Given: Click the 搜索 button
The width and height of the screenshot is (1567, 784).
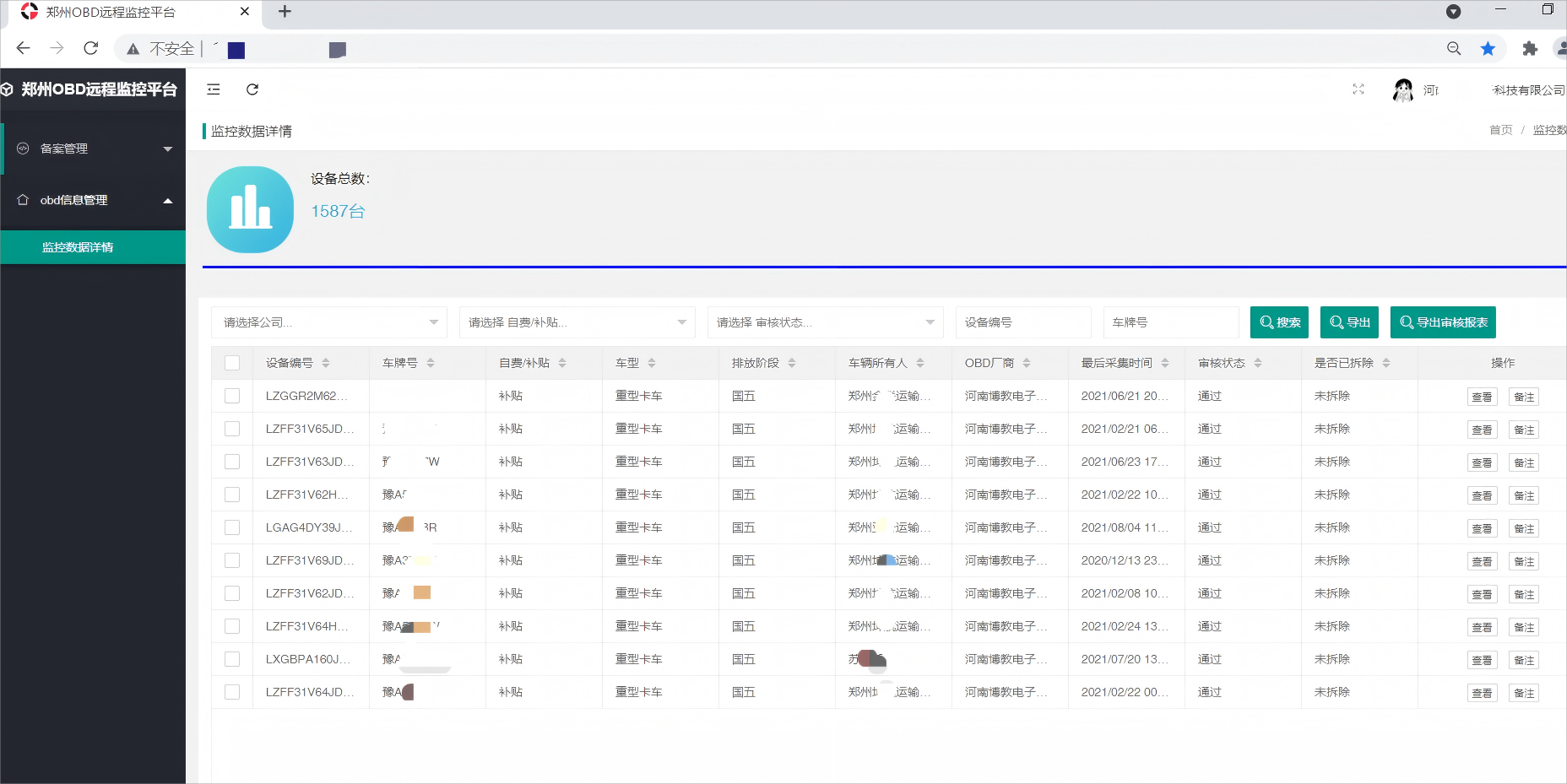Looking at the screenshot, I should click(1279, 322).
